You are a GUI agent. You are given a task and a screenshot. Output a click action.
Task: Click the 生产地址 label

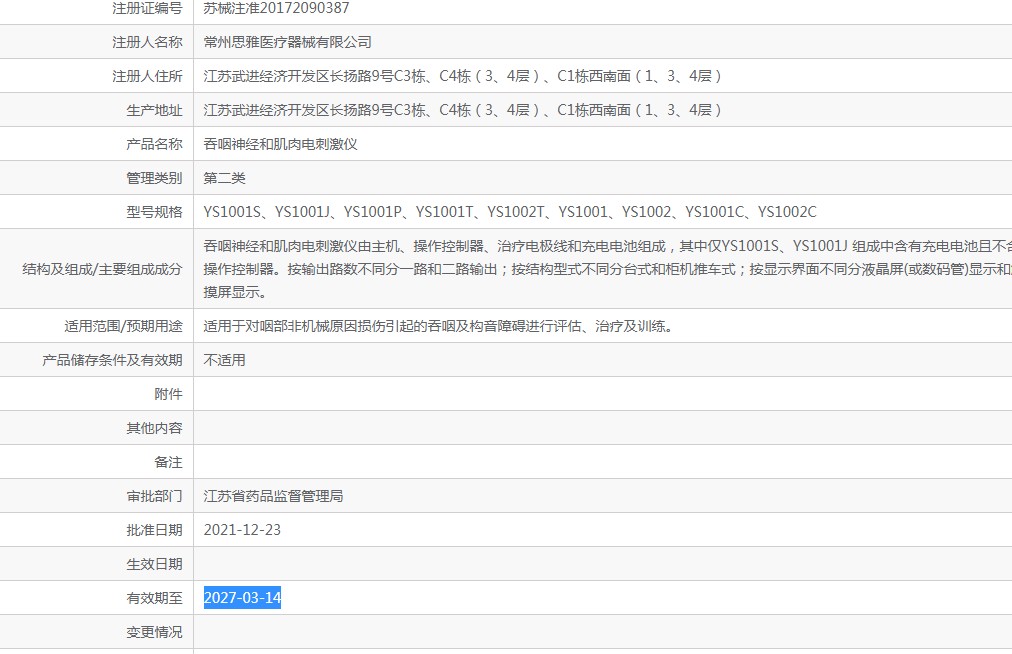click(154, 110)
